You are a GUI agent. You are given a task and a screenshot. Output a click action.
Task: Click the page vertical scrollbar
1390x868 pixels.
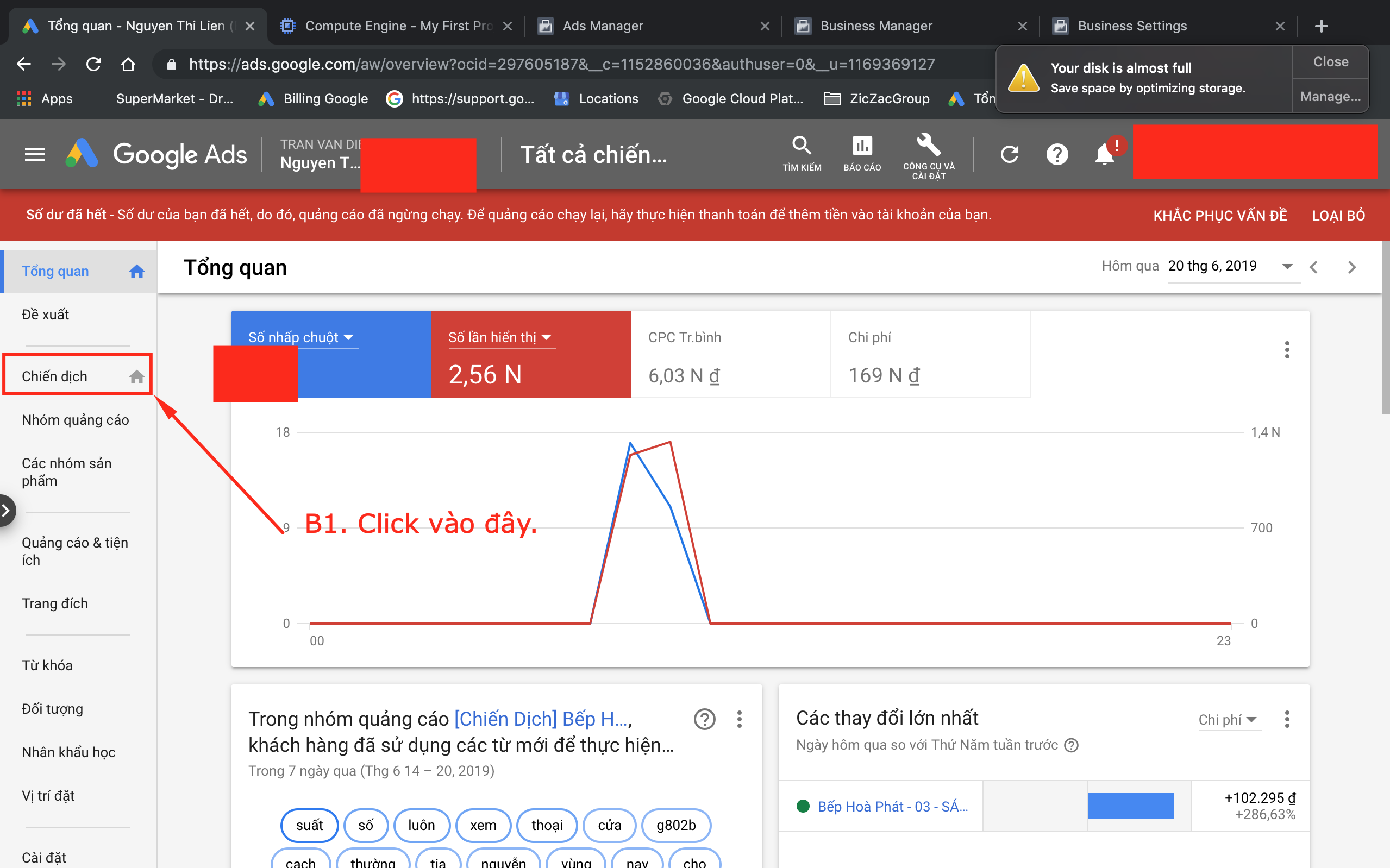(1386, 327)
